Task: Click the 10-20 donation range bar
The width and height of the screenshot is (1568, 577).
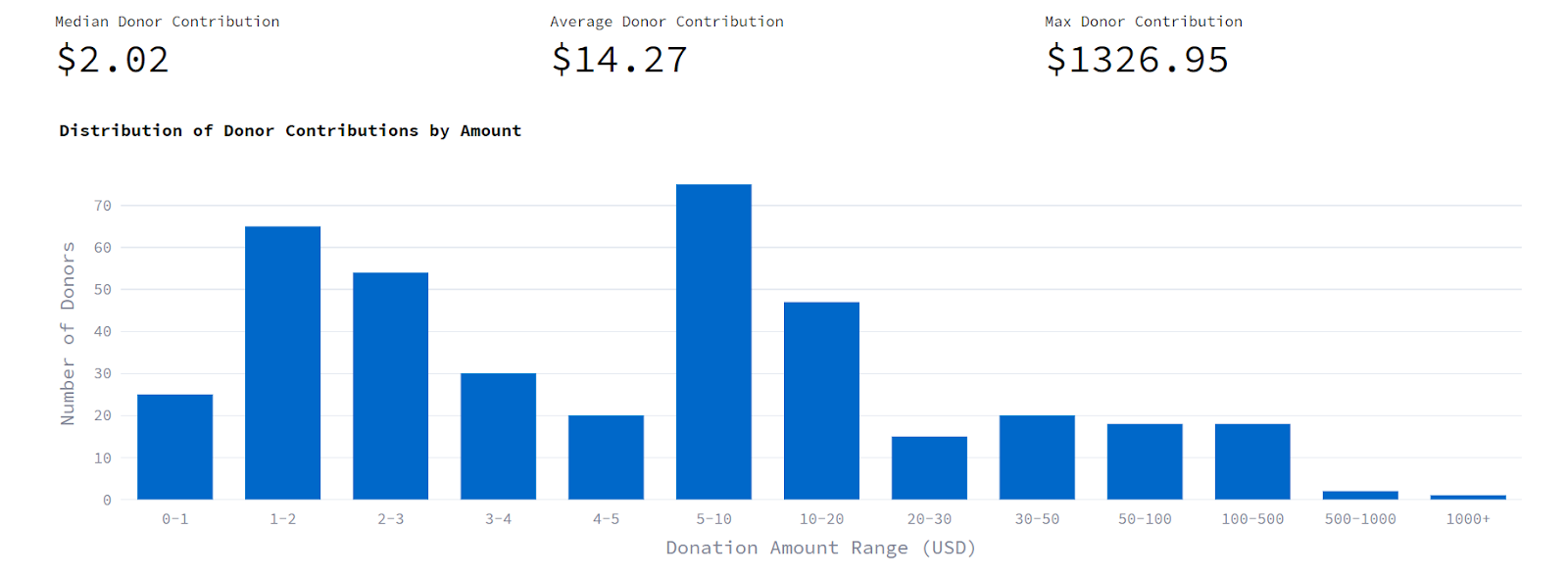Action: click(x=821, y=401)
